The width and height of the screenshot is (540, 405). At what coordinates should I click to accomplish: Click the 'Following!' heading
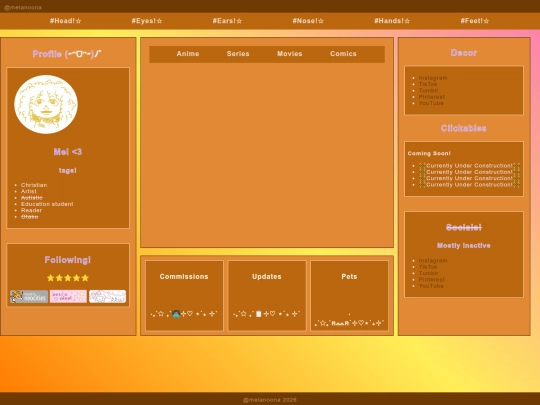coord(68,260)
